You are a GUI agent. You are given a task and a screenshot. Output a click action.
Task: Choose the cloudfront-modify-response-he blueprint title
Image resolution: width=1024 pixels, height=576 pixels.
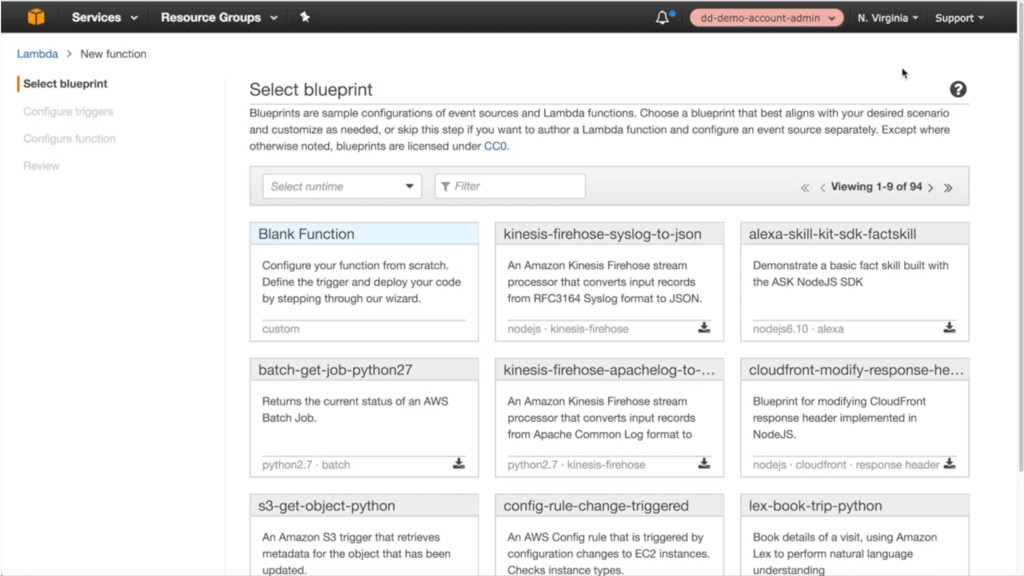point(856,370)
